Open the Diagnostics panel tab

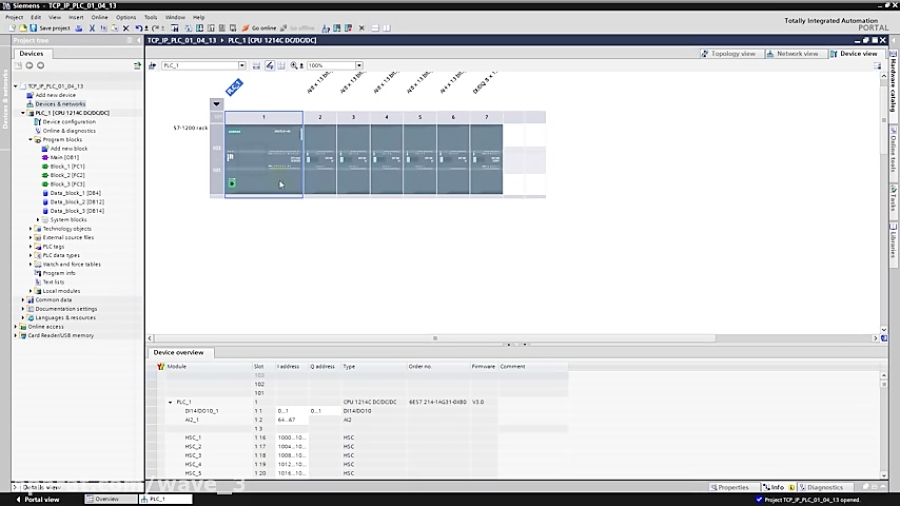click(821, 487)
